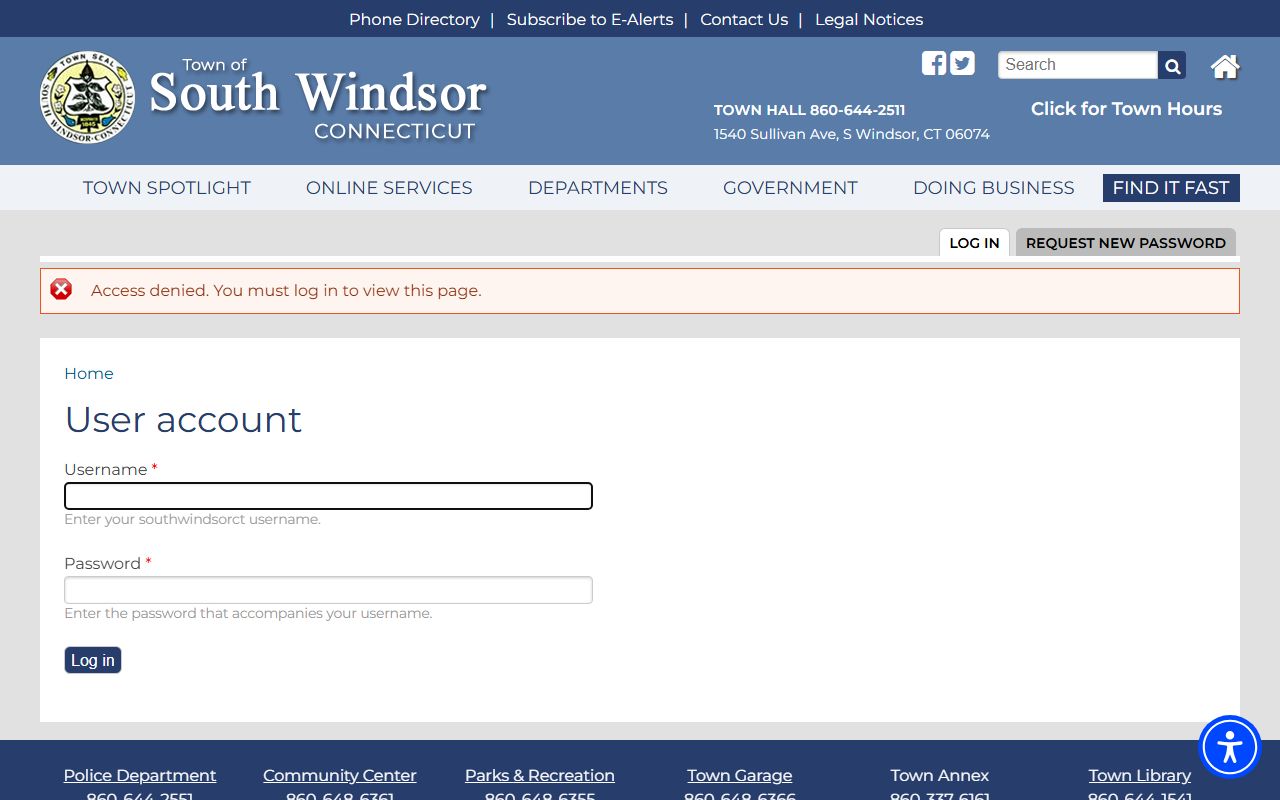Screen dimensions: 1280x800
Task: Click the 'password that accompanies your username' hint
Action: [x=248, y=614]
